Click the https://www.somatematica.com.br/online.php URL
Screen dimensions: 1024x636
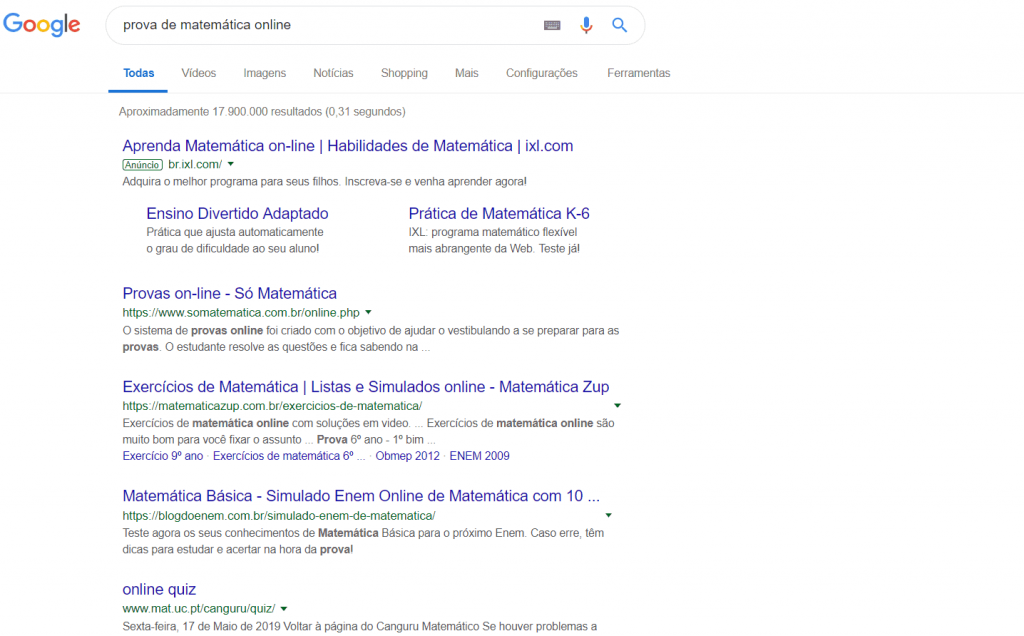(x=241, y=313)
